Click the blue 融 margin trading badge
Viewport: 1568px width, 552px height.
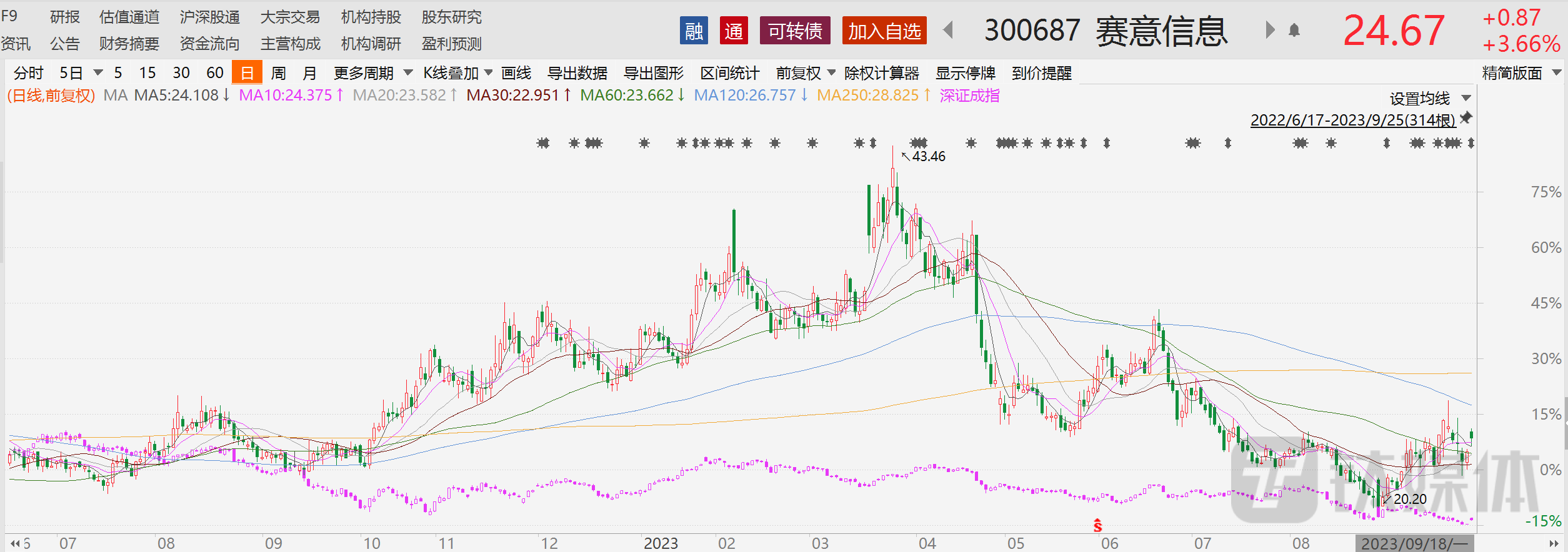694,31
